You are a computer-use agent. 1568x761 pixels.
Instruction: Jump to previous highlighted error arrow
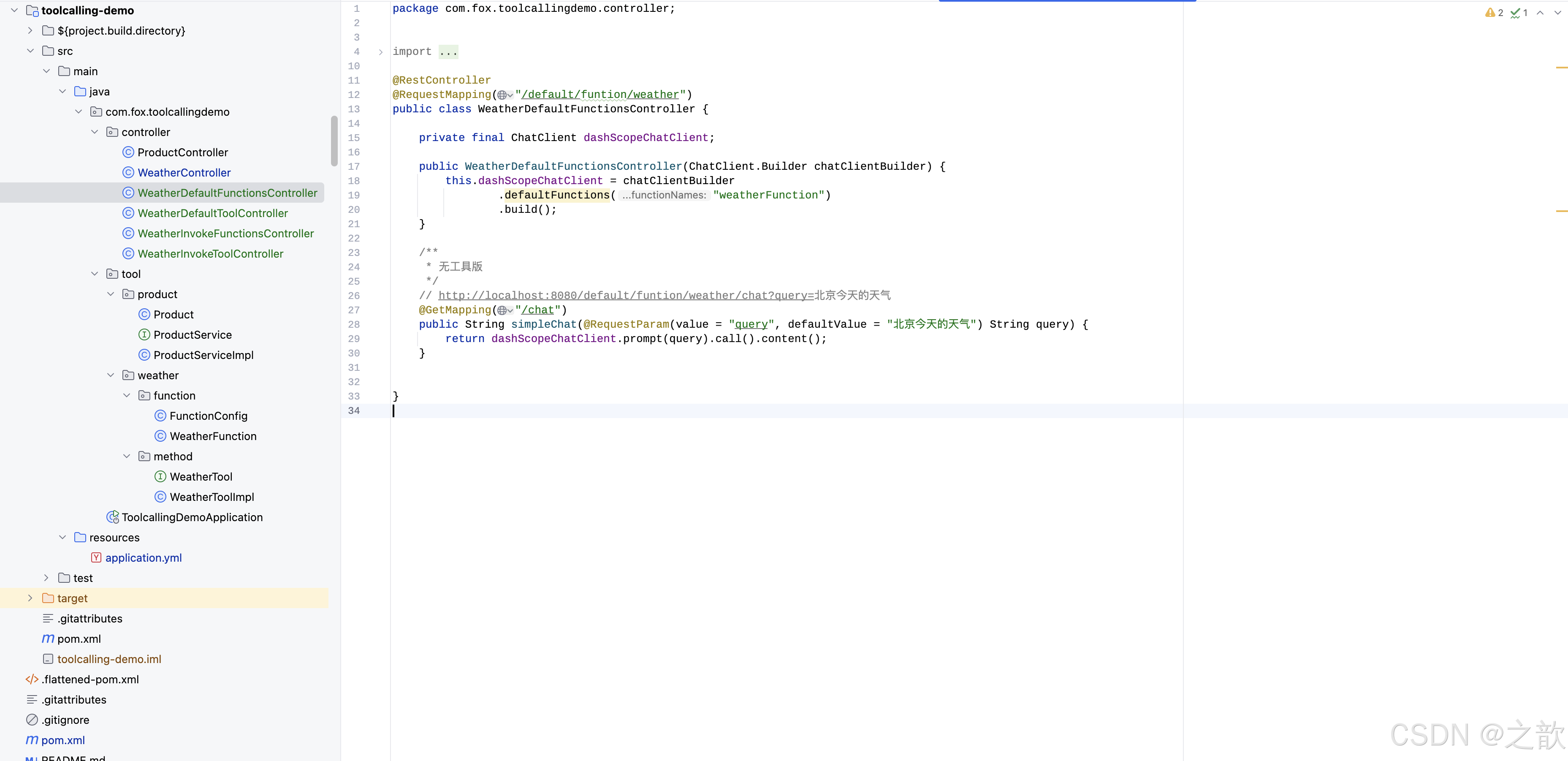click(1540, 13)
